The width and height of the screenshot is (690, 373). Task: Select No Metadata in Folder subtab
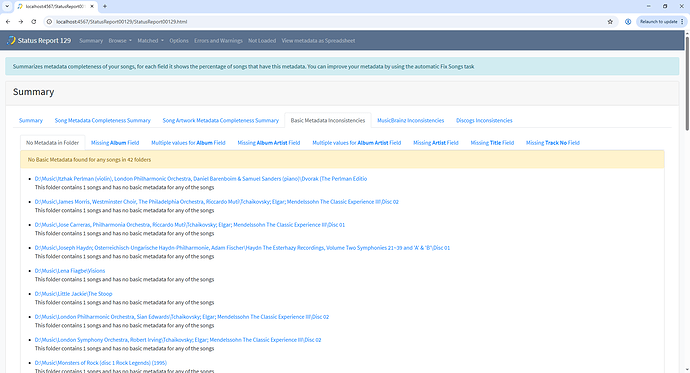[x=52, y=143]
